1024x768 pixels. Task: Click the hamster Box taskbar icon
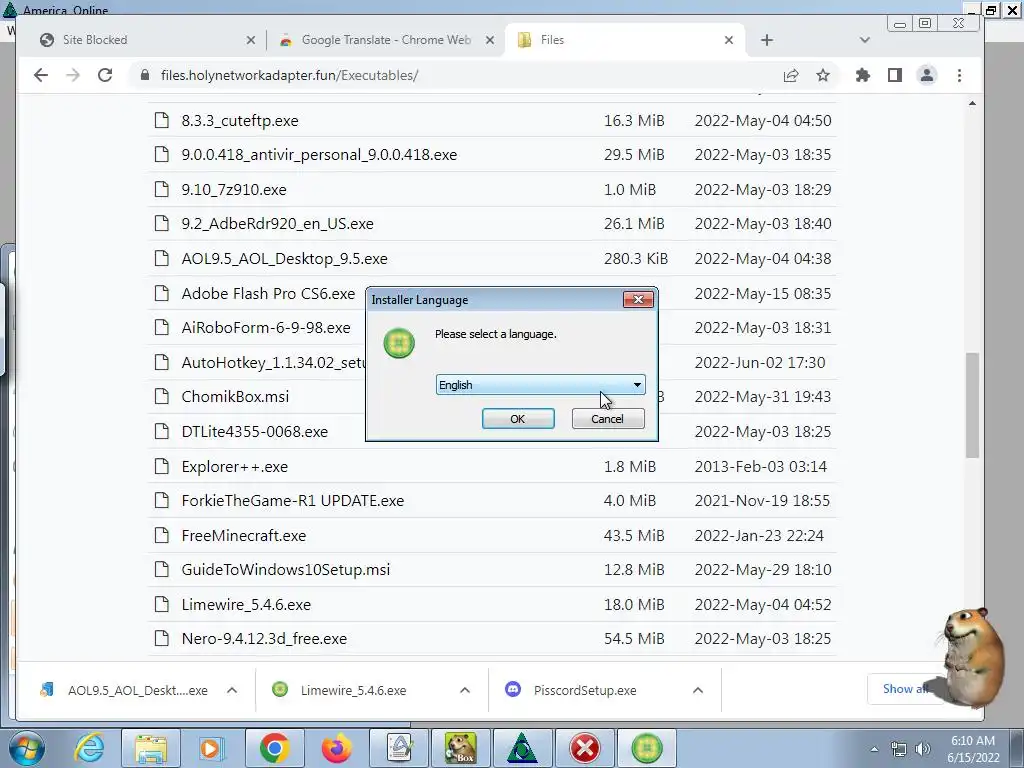(x=460, y=748)
